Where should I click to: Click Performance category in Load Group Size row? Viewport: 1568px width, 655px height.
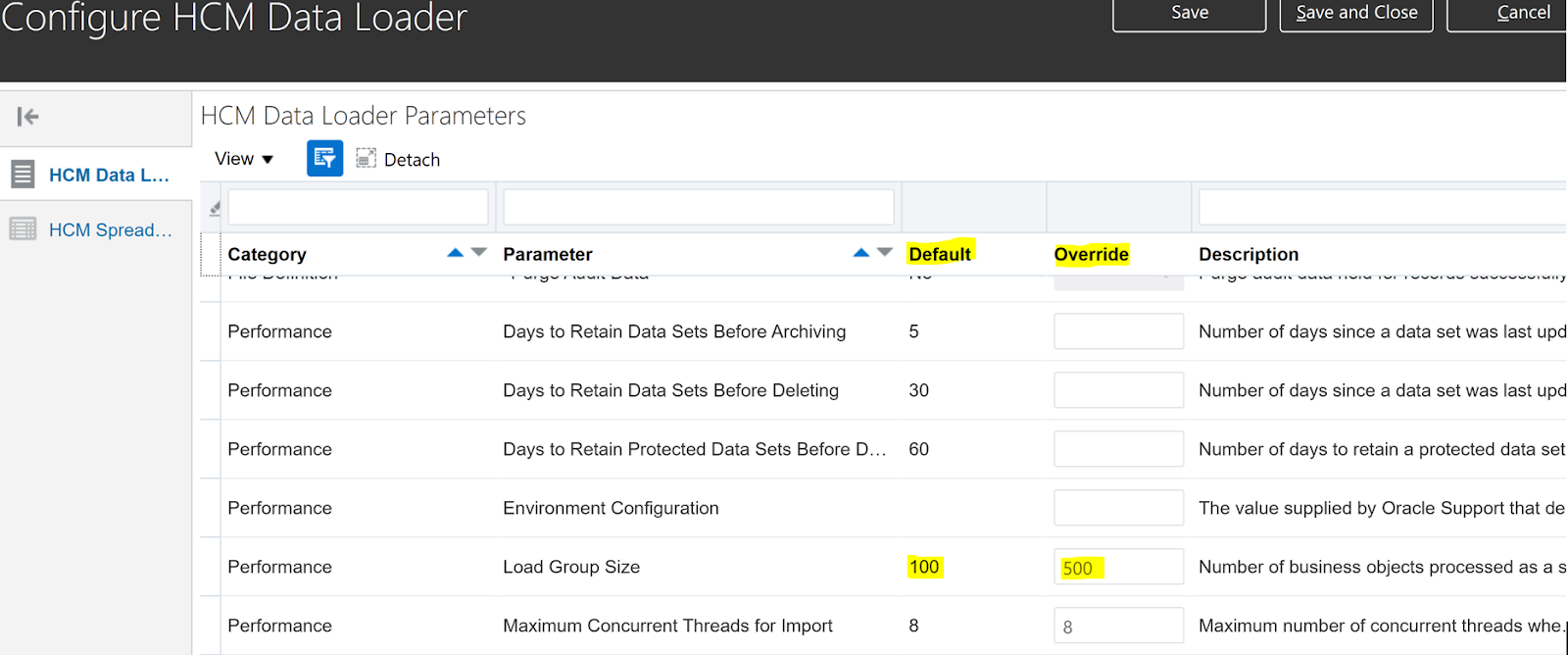click(279, 567)
